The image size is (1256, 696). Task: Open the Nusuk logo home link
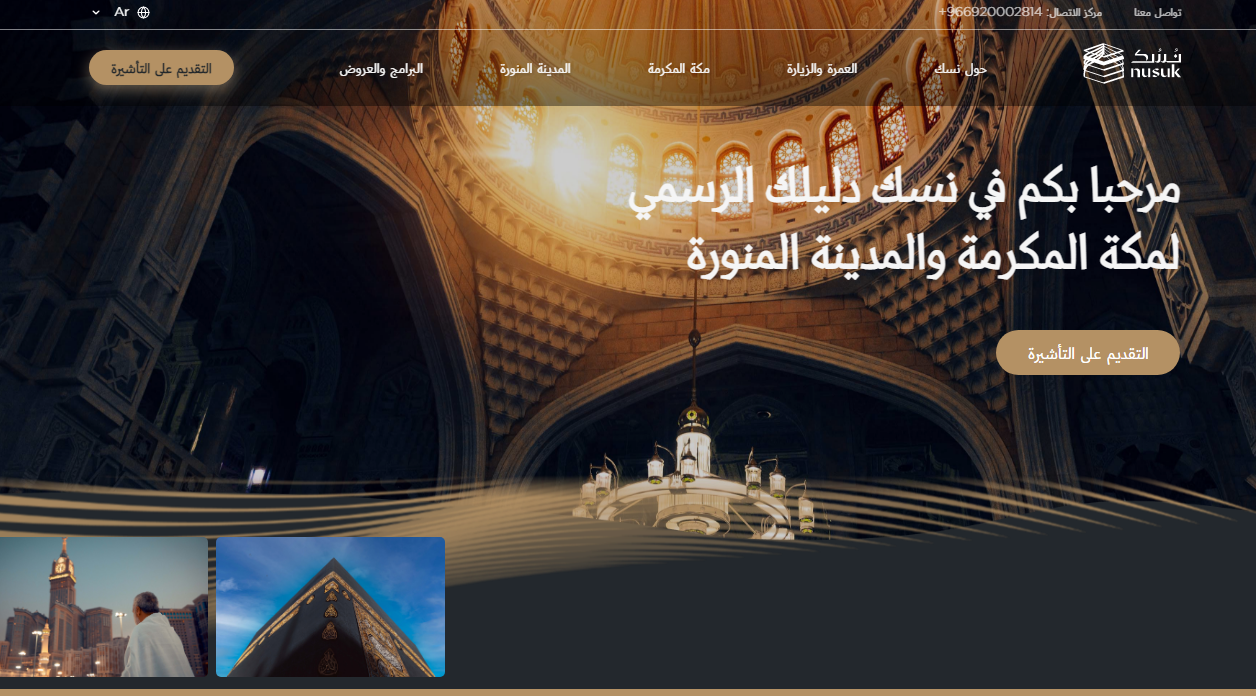pos(1132,63)
